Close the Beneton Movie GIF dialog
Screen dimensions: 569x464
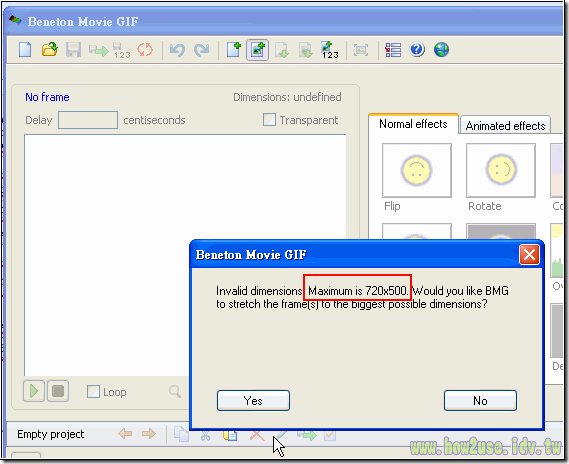[x=529, y=254]
